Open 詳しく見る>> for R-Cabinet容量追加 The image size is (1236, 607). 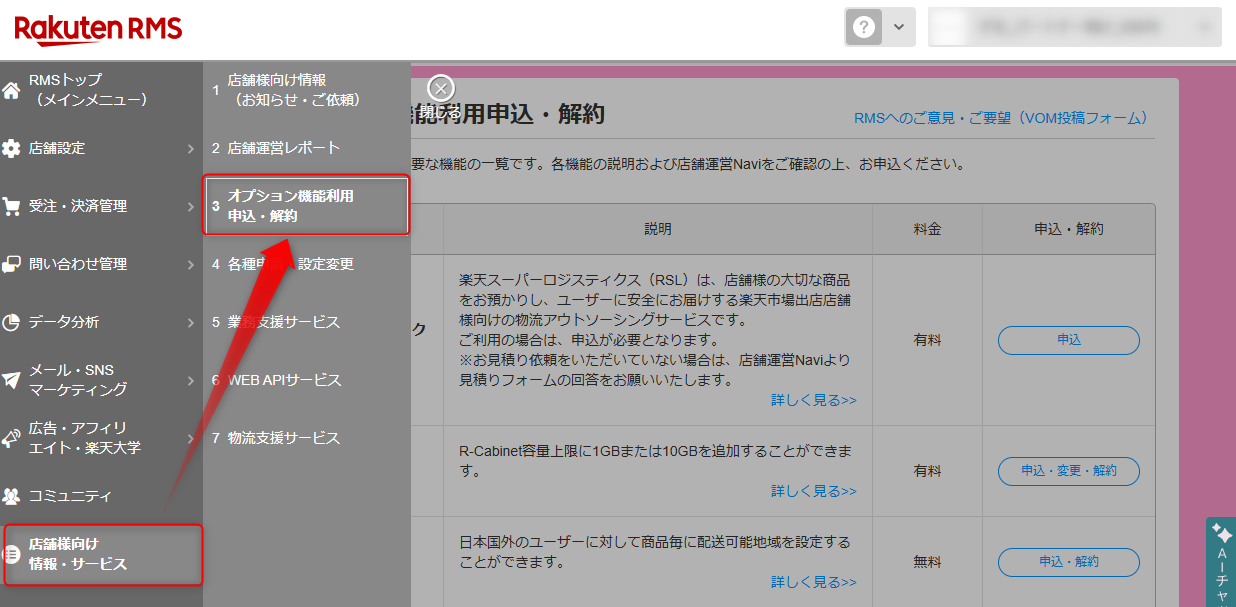pyautogui.click(x=814, y=491)
